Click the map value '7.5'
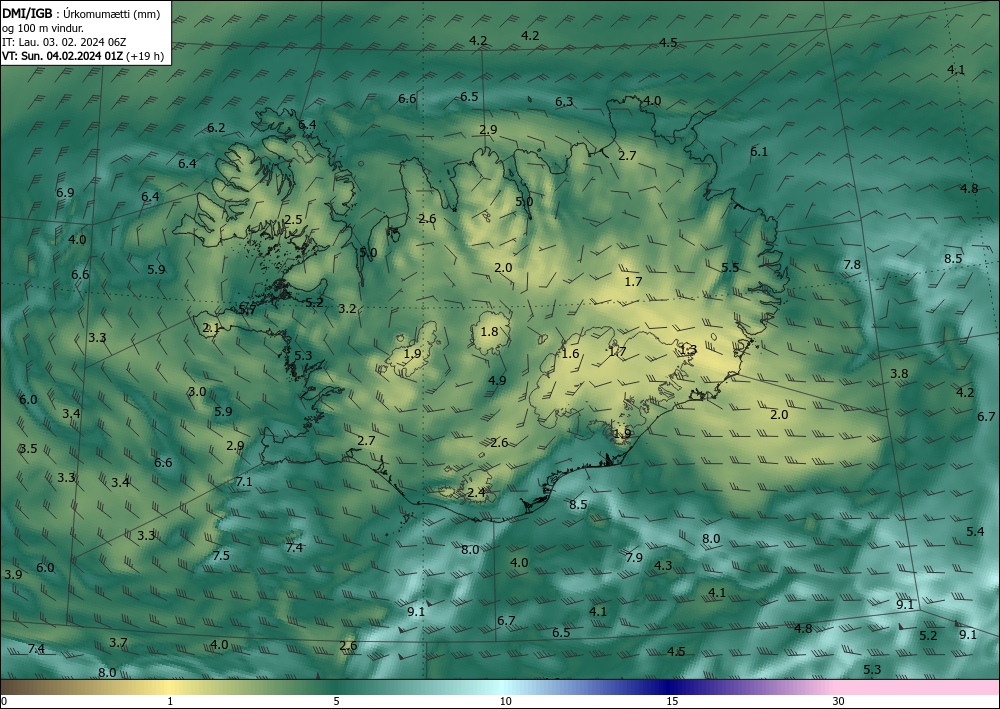This screenshot has height=709, width=1000. tap(221, 556)
